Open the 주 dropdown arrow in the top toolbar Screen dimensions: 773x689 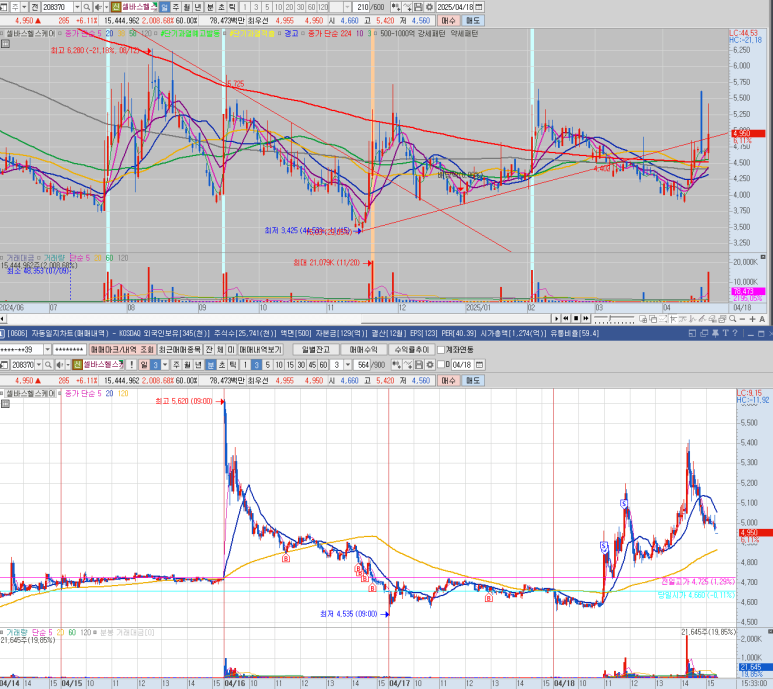point(24,7)
